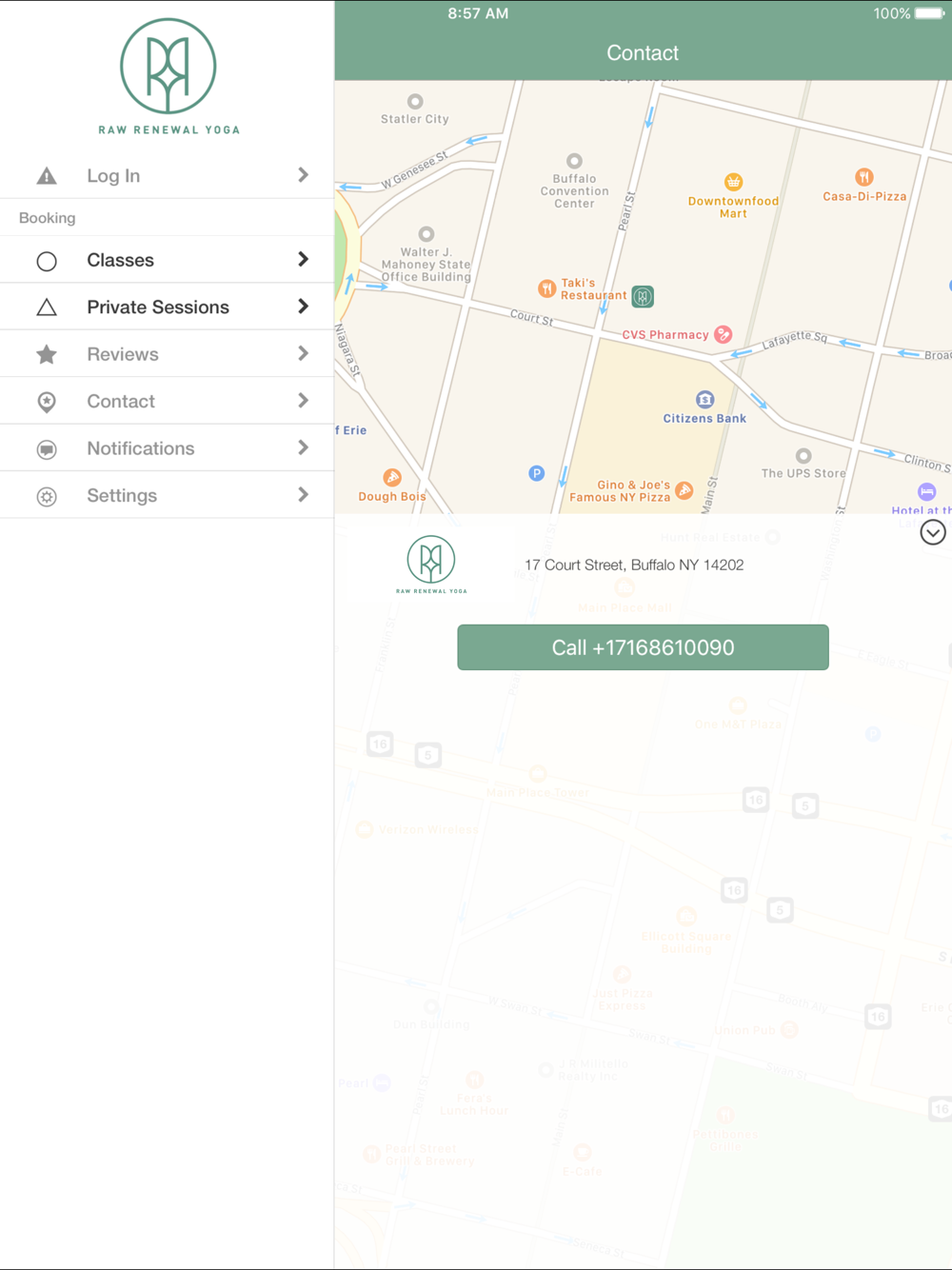The width and height of the screenshot is (952, 1270).
Task: Tap the Dough Bois pizza pin
Action: [392, 478]
